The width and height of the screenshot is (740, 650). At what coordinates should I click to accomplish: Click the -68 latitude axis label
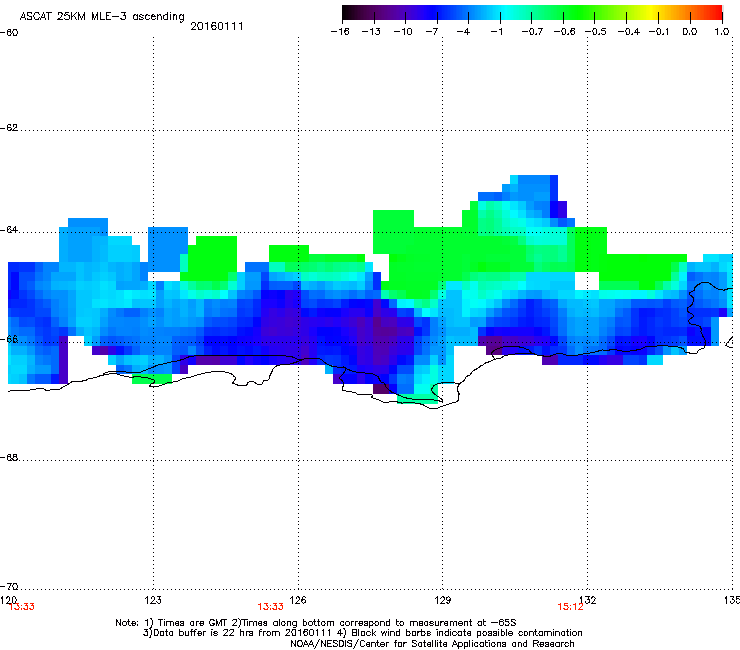9,458
